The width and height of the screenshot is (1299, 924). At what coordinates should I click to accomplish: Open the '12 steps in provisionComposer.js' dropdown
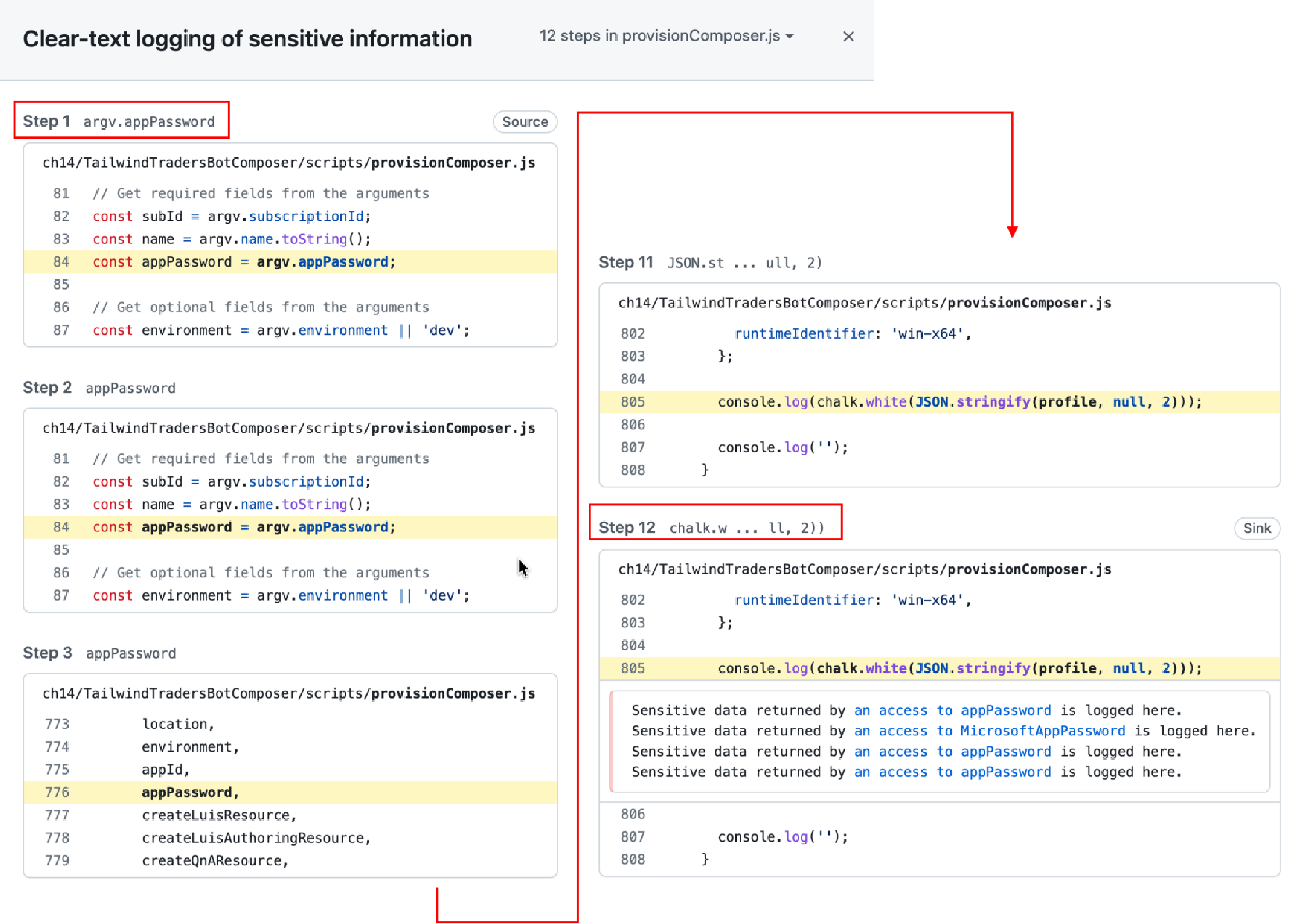[666, 36]
